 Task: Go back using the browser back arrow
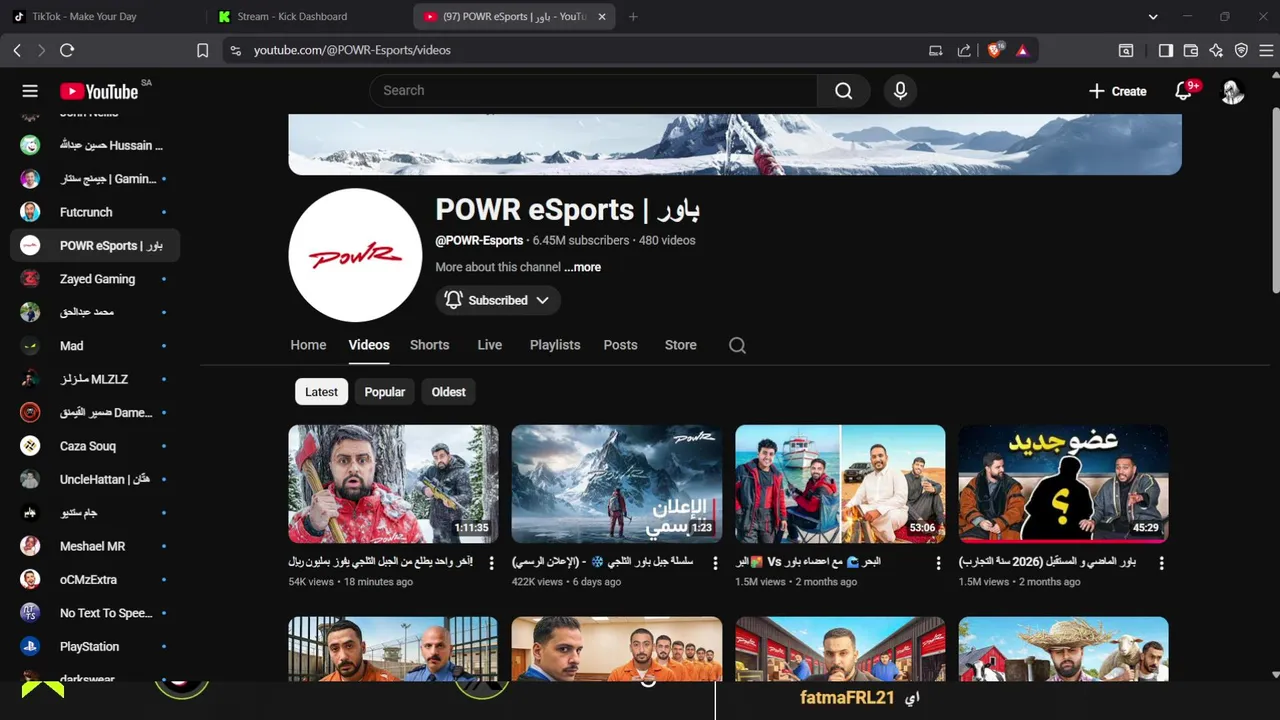pyautogui.click(x=17, y=50)
